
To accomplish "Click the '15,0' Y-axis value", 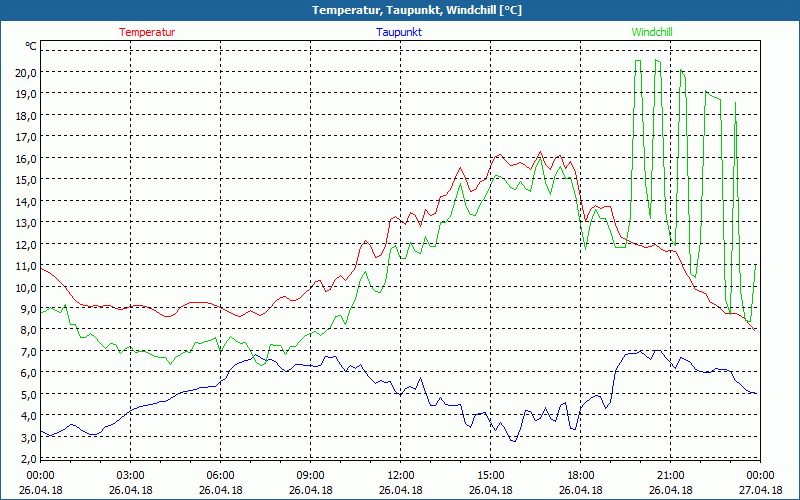I will point(26,180).
